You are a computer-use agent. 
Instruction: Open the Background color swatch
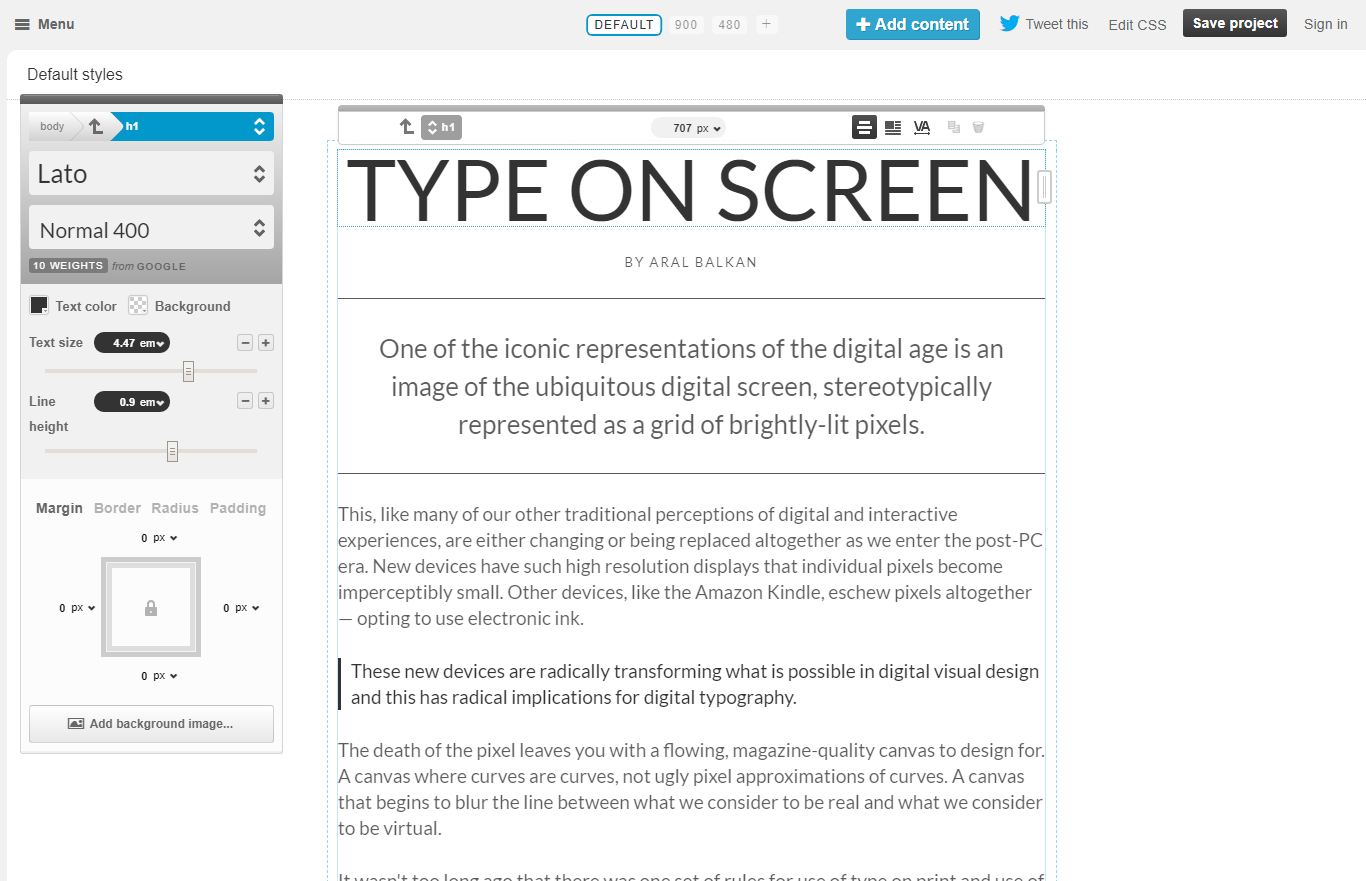(x=138, y=306)
